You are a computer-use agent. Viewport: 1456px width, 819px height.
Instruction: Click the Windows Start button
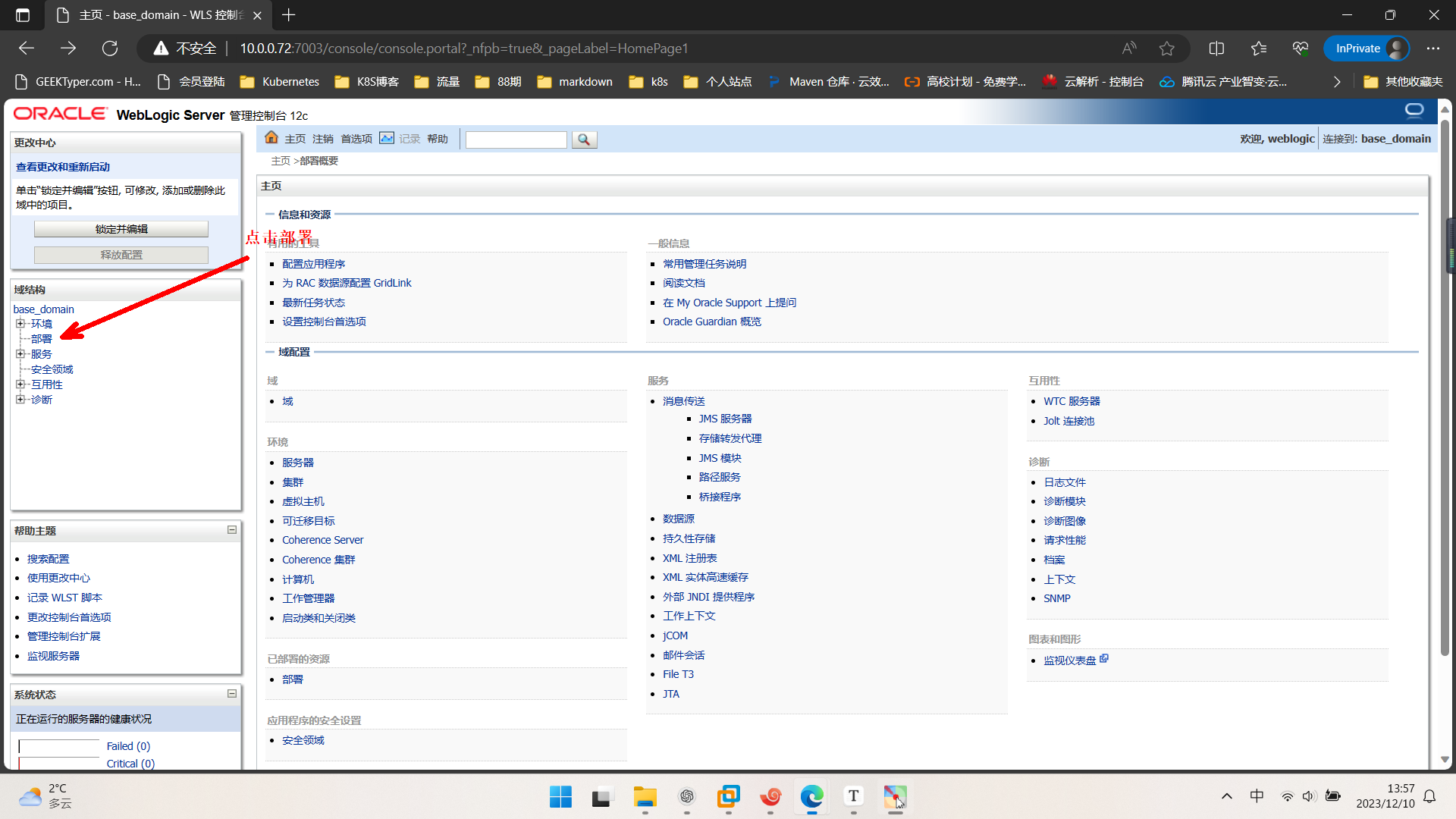point(560,796)
